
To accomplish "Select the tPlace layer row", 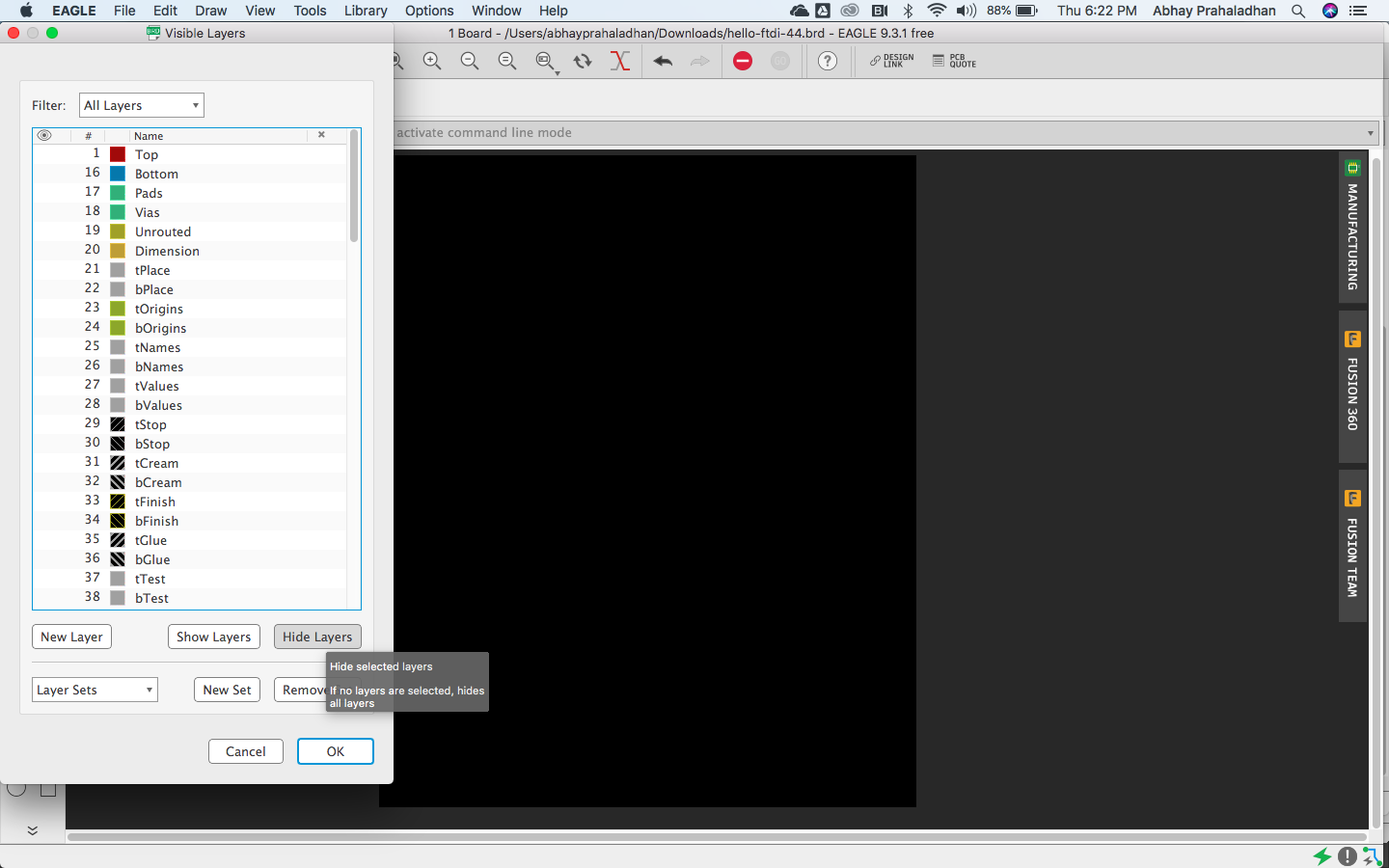I will pyautogui.click(x=190, y=270).
